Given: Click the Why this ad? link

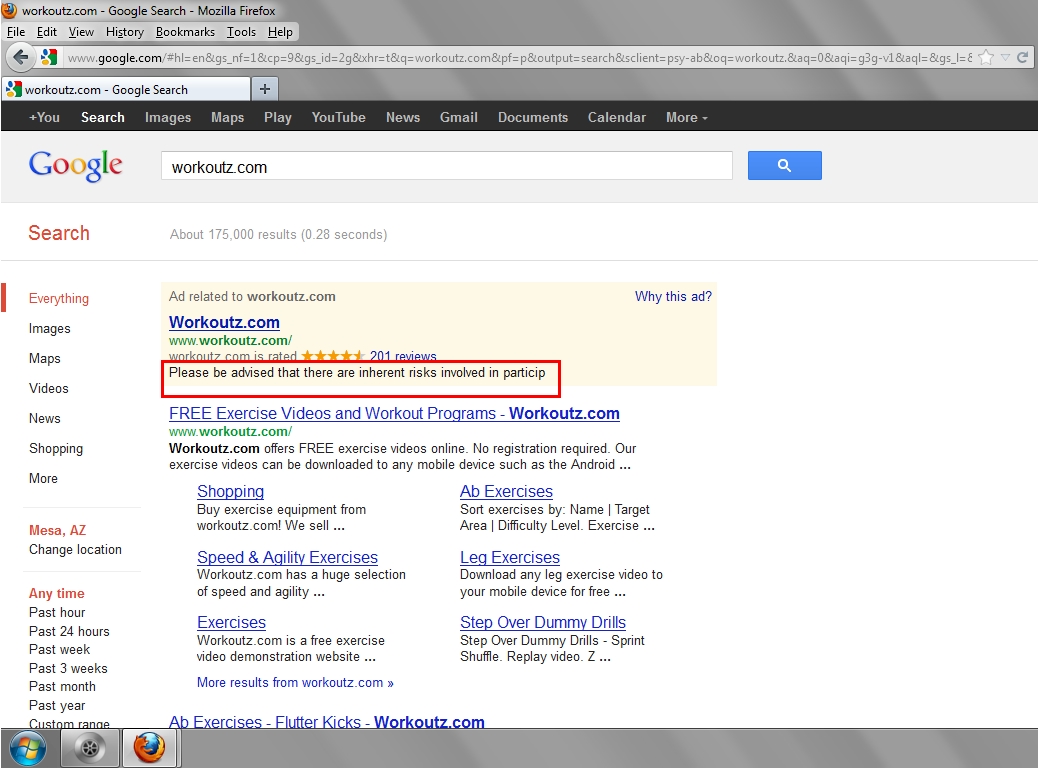Looking at the screenshot, I should click(673, 297).
